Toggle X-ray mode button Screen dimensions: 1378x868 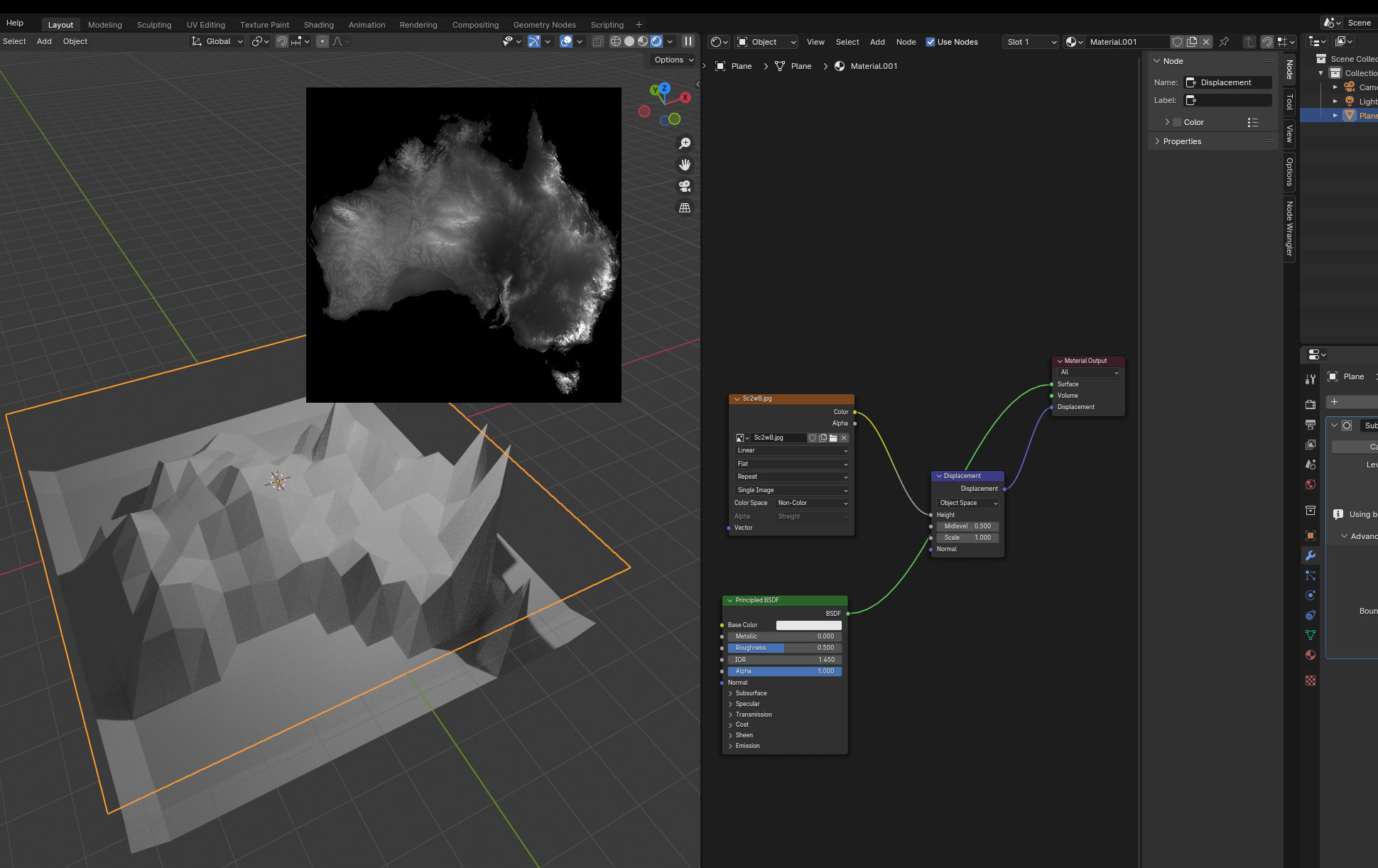point(597,41)
